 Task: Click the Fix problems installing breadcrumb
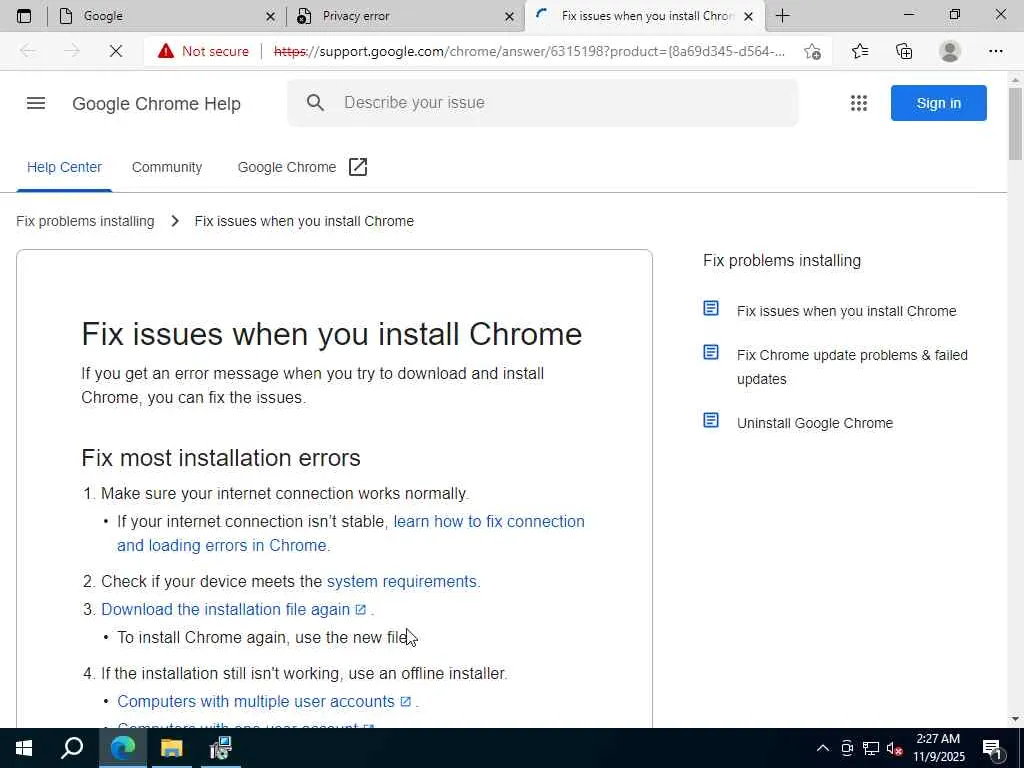[x=85, y=221]
